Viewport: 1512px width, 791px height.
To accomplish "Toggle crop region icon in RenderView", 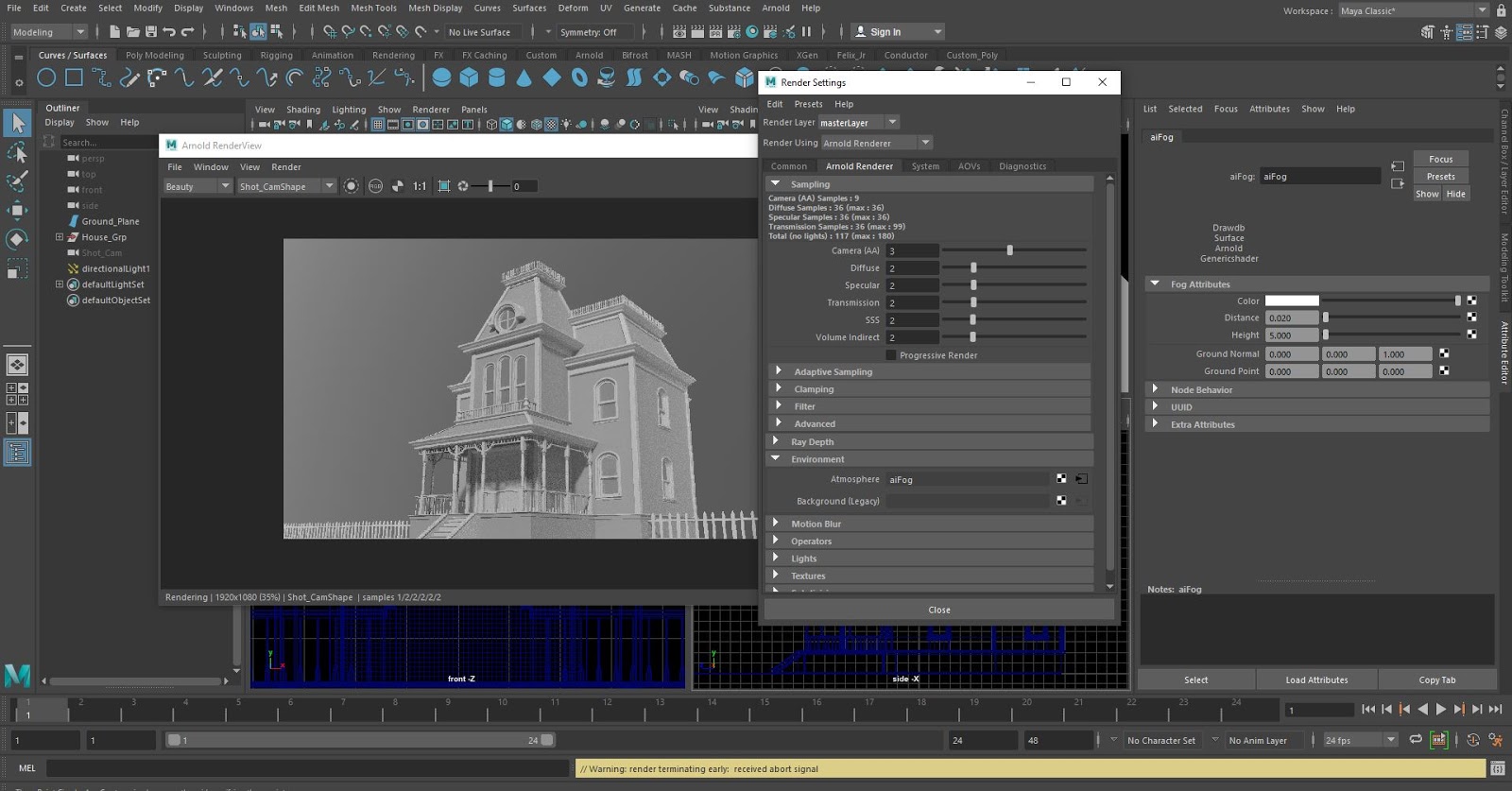I will point(443,186).
